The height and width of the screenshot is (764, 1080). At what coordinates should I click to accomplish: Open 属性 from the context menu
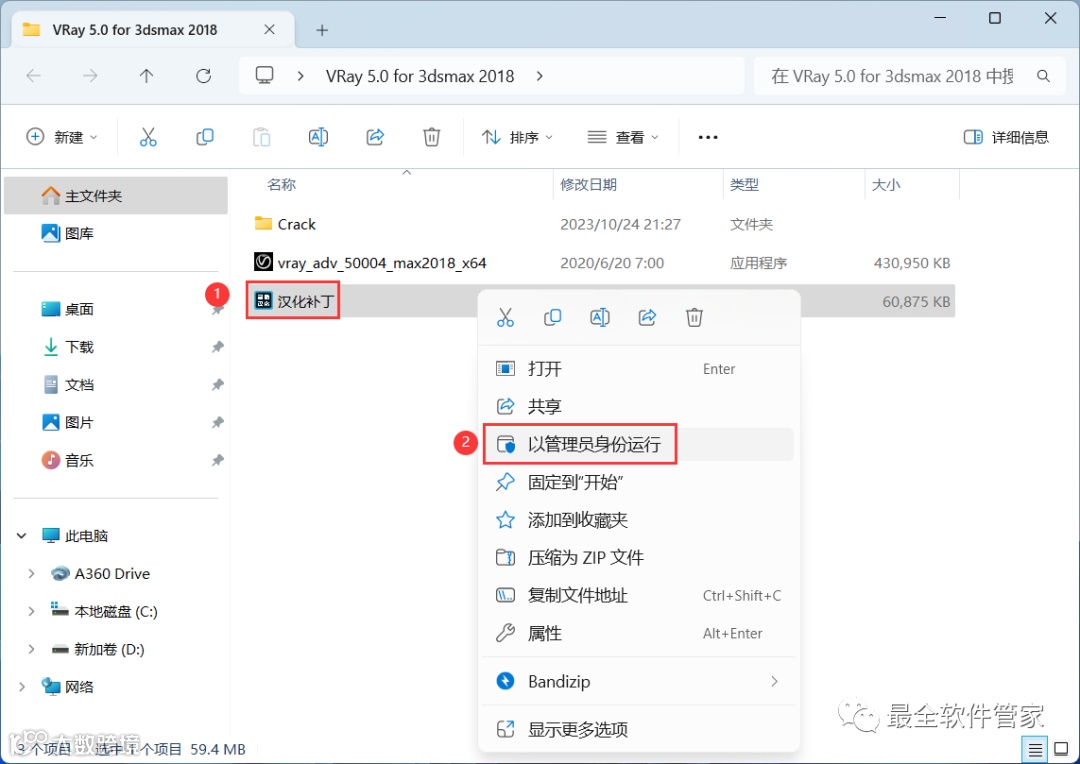[x=638, y=633]
